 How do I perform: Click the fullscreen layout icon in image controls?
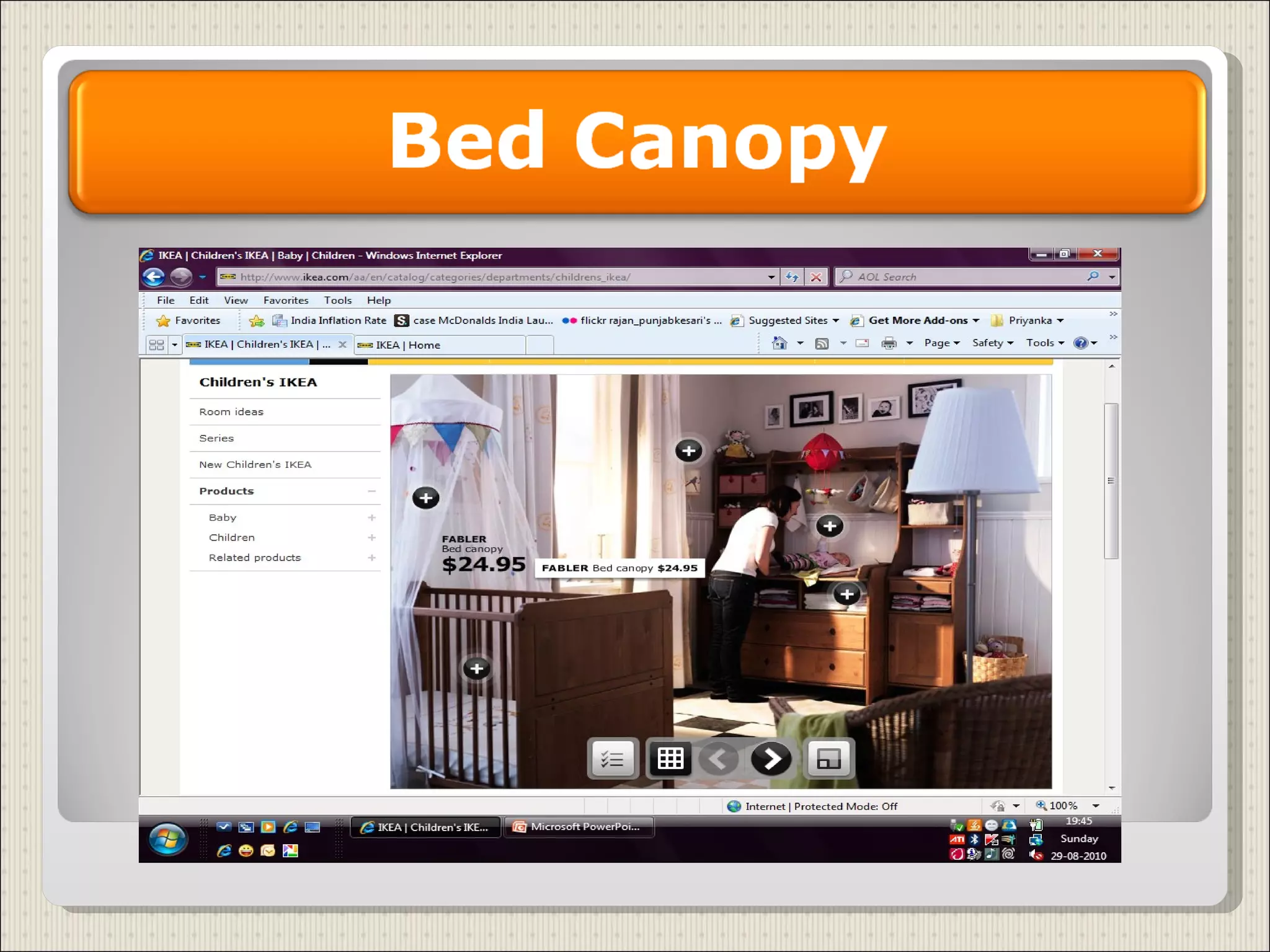pos(828,758)
